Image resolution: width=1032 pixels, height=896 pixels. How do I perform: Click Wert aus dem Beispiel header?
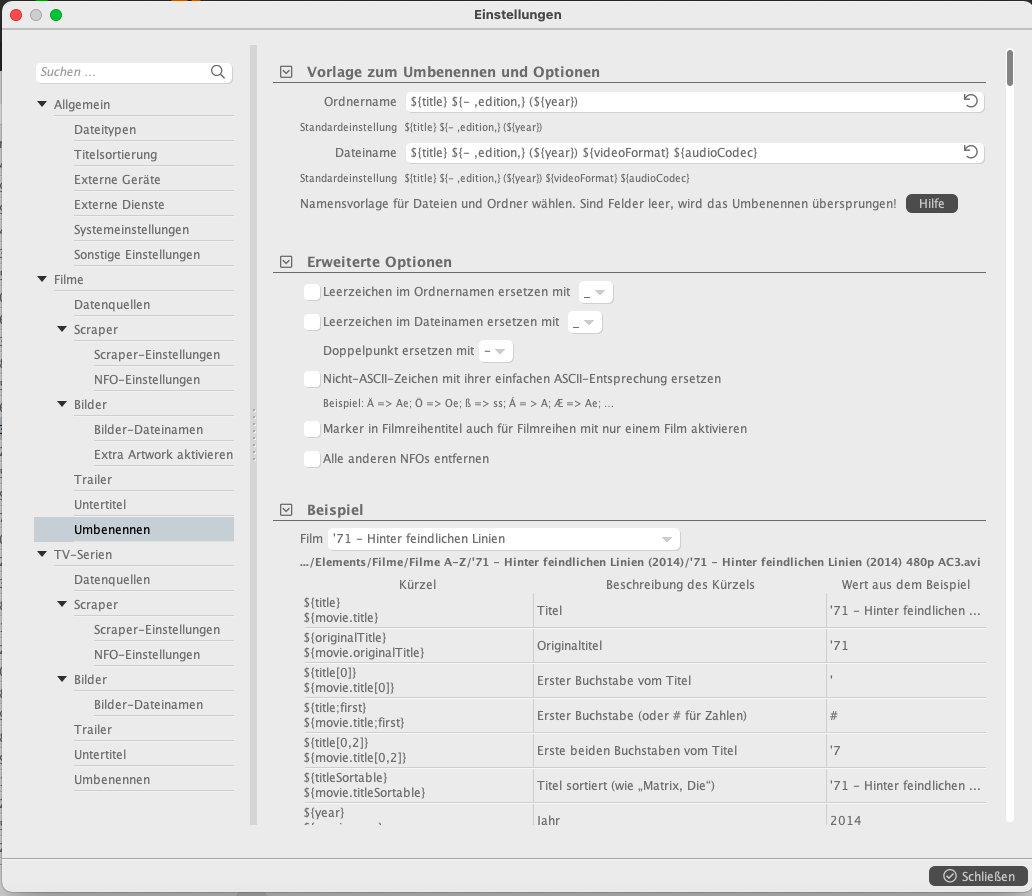pyautogui.click(x=906, y=585)
